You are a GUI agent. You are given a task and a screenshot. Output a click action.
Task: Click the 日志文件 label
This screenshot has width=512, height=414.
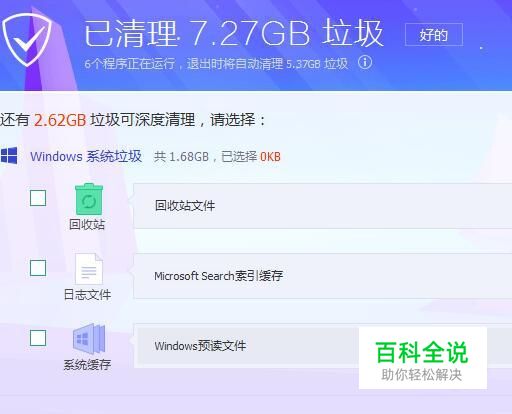point(87,295)
